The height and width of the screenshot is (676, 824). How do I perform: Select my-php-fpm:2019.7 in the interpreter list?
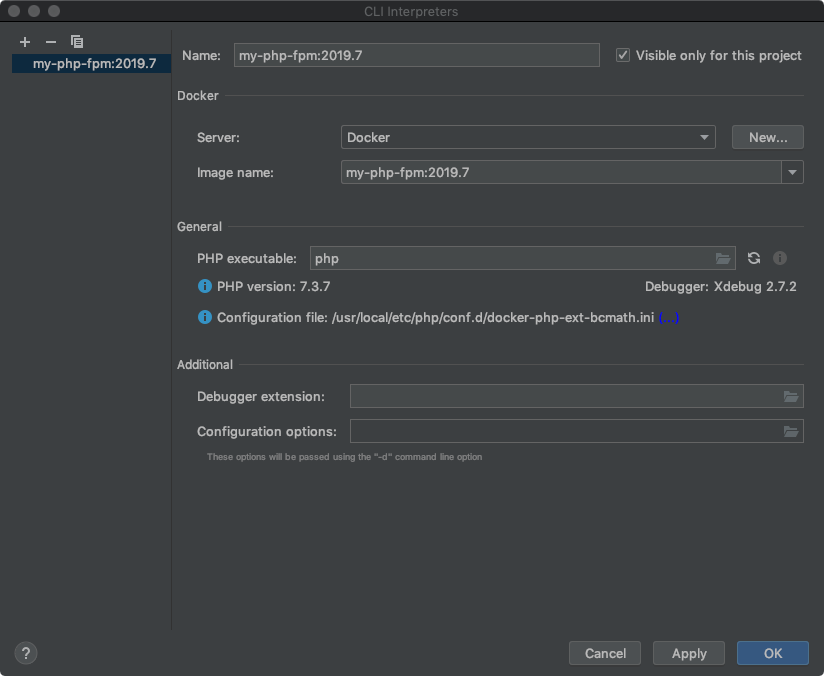tap(90, 62)
